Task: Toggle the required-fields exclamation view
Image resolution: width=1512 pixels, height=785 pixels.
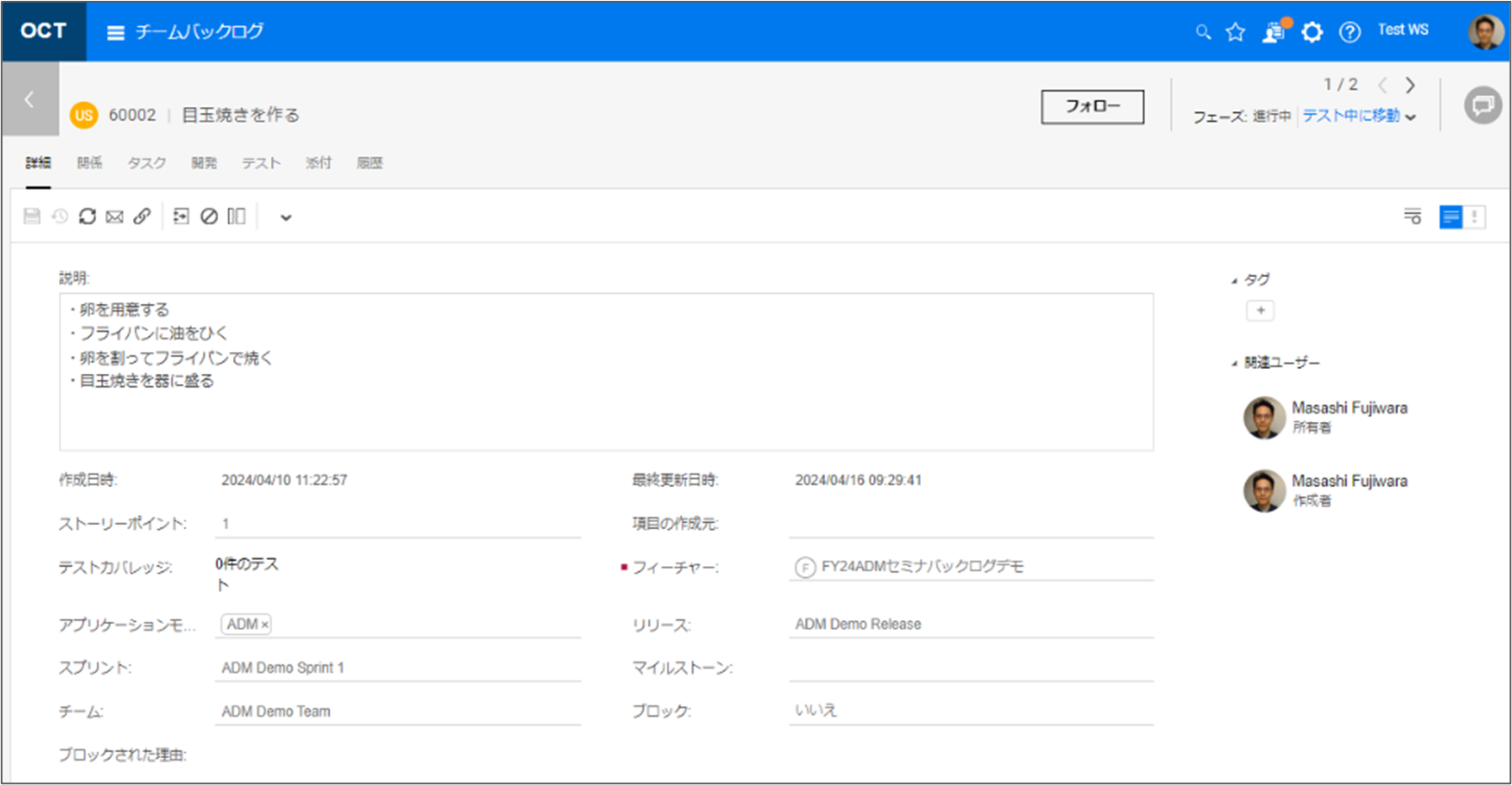Action: 1474,216
